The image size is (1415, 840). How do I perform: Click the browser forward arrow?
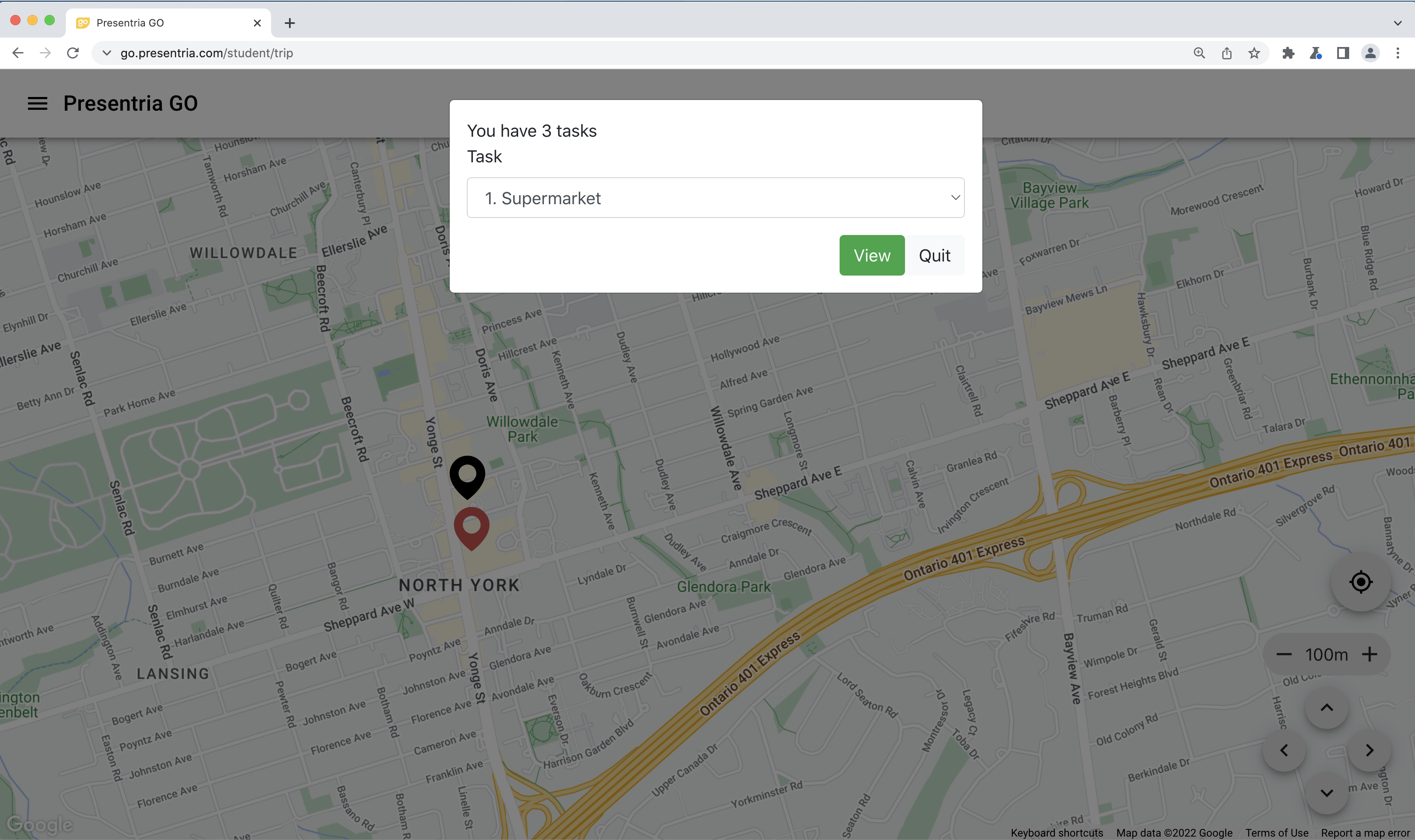pyautogui.click(x=45, y=53)
